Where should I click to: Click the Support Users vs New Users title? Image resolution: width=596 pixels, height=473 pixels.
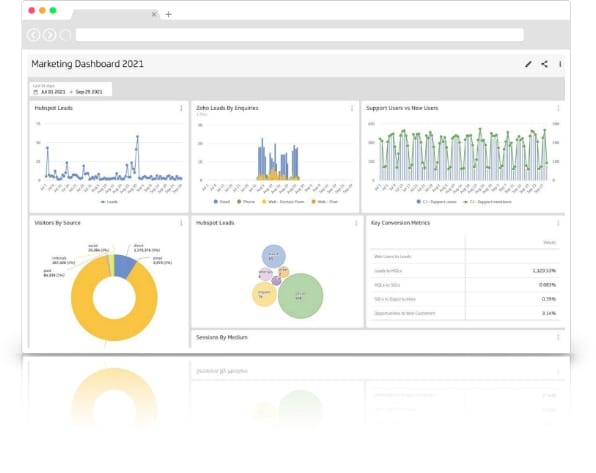402,108
